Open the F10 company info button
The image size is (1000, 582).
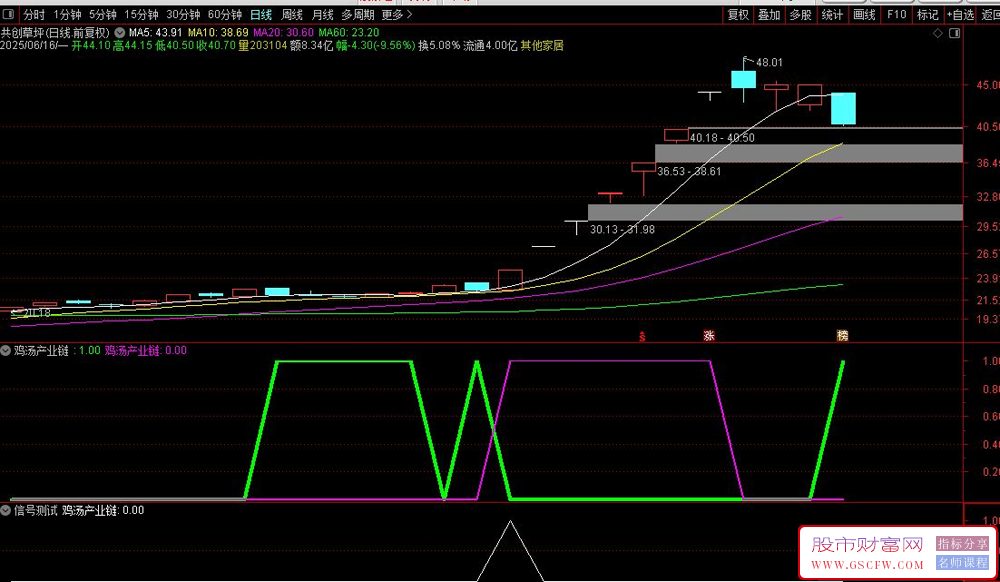pyautogui.click(x=897, y=14)
